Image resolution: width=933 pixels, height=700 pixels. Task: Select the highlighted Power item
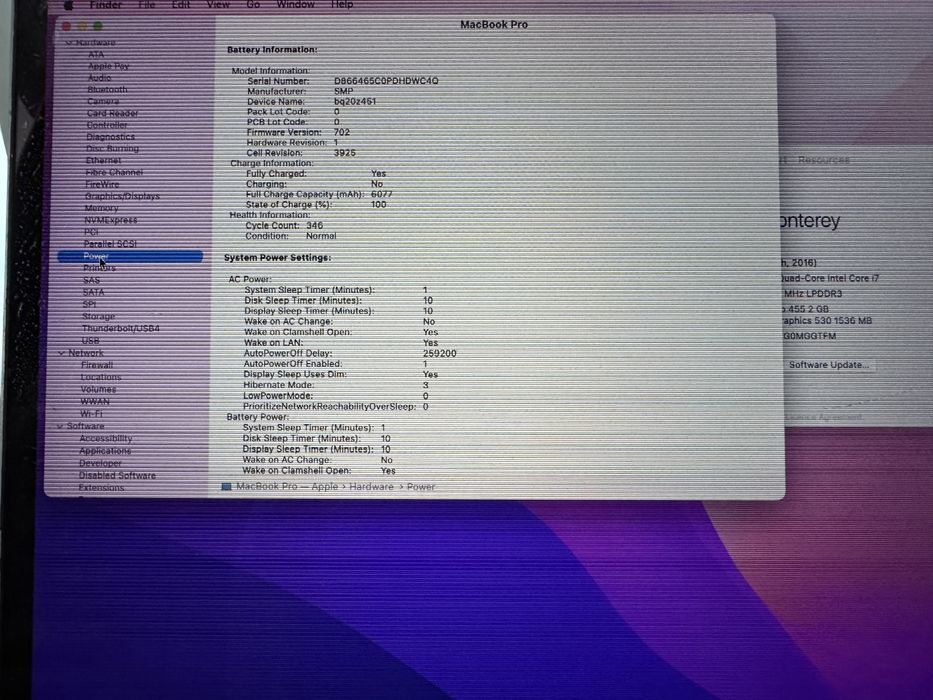point(130,257)
